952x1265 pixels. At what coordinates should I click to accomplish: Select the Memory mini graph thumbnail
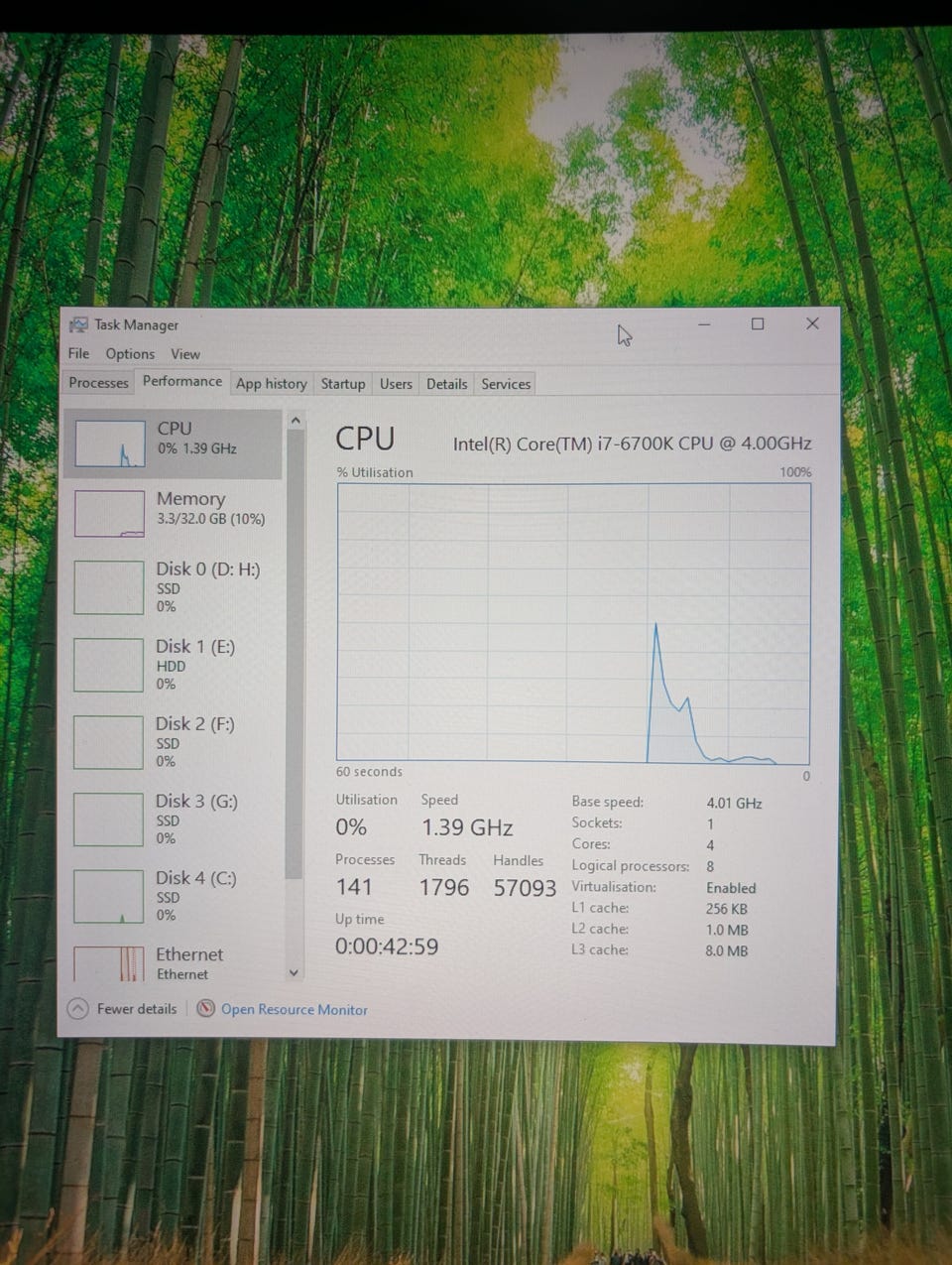coord(109,514)
